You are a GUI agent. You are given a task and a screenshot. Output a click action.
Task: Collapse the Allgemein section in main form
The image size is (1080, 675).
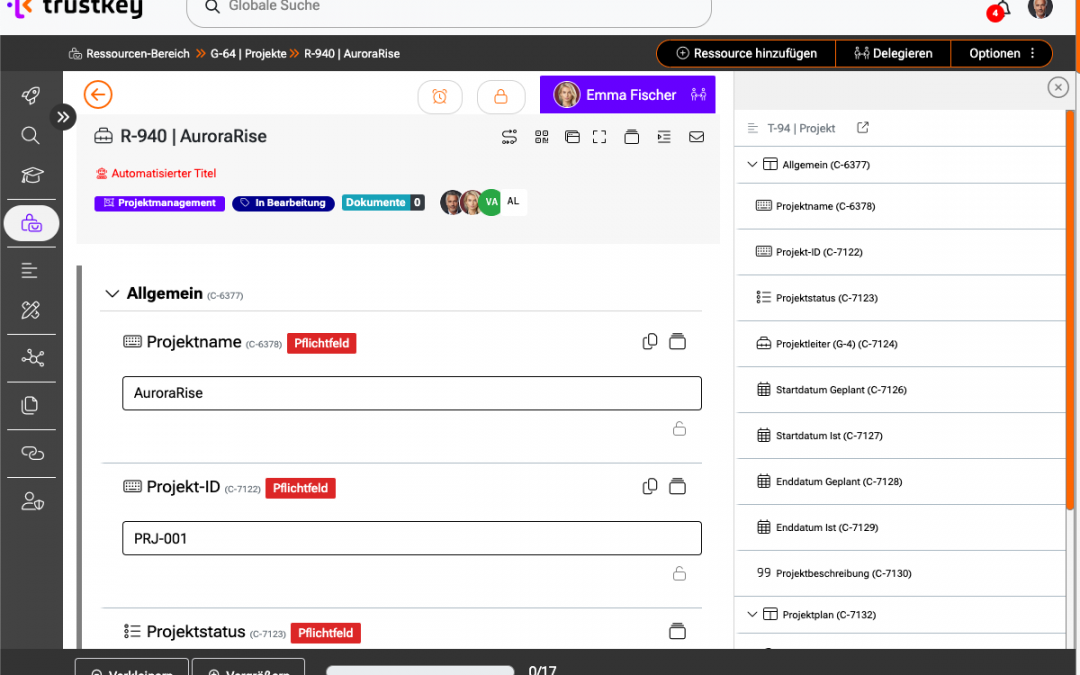(x=112, y=294)
